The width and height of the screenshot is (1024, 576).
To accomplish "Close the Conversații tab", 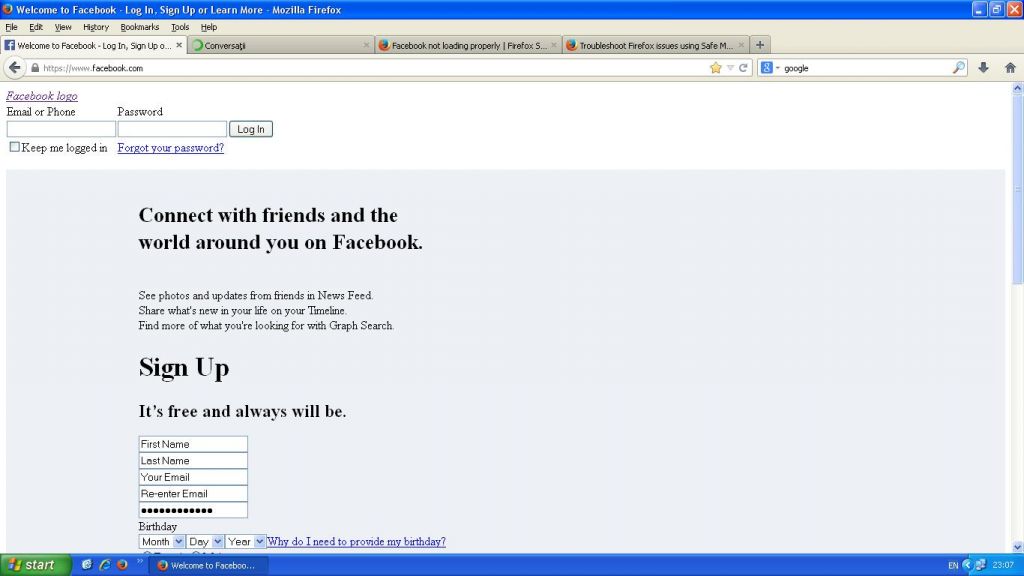I will [366, 45].
